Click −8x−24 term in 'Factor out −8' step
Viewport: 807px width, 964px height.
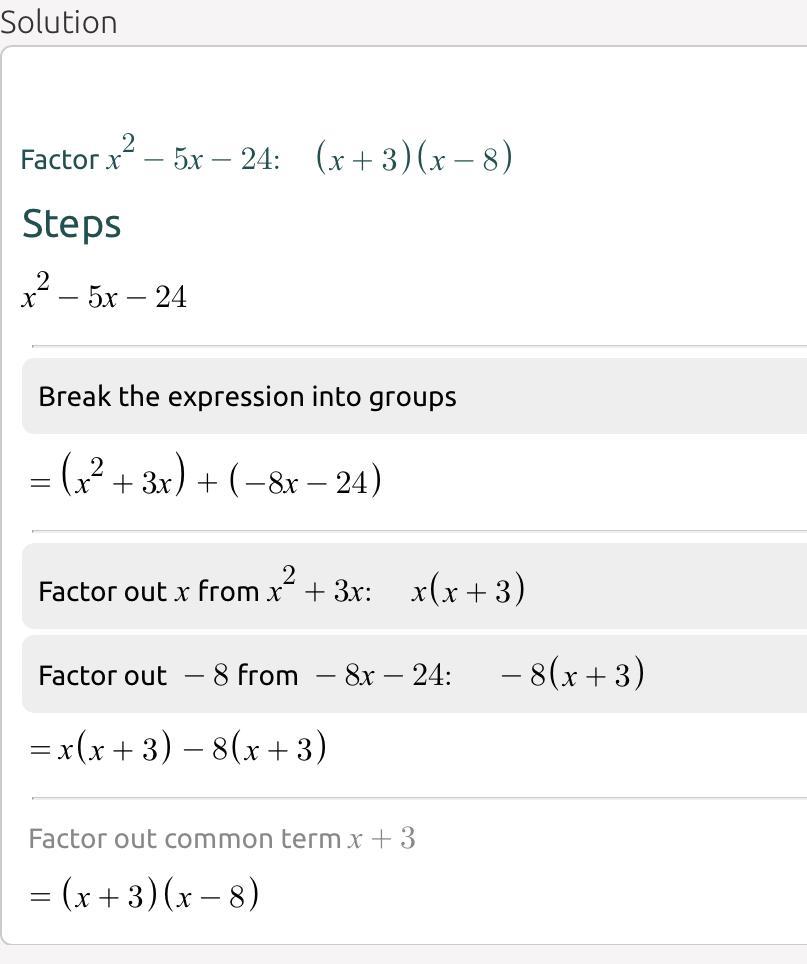382,675
